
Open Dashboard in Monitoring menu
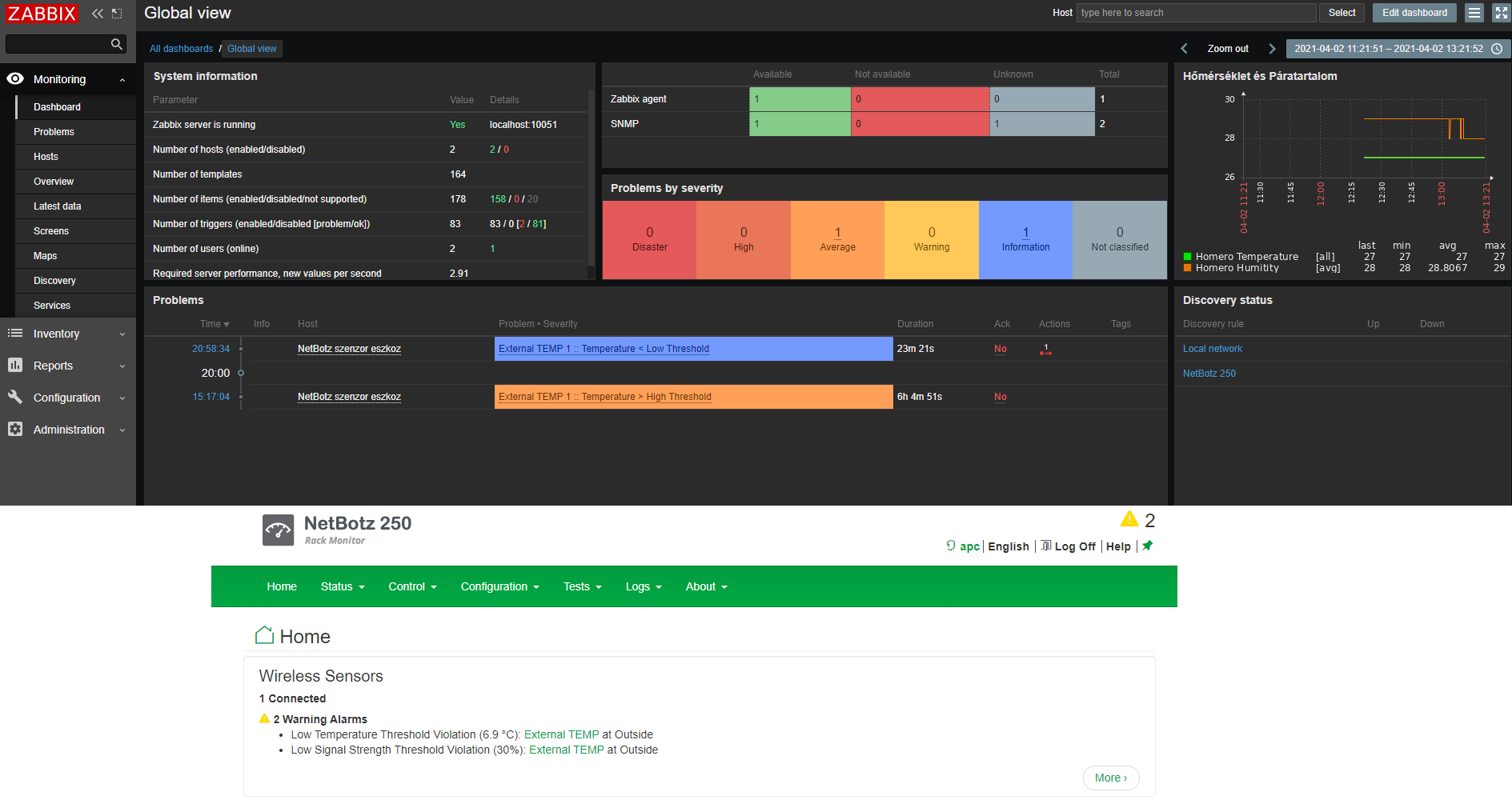(57, 107)
